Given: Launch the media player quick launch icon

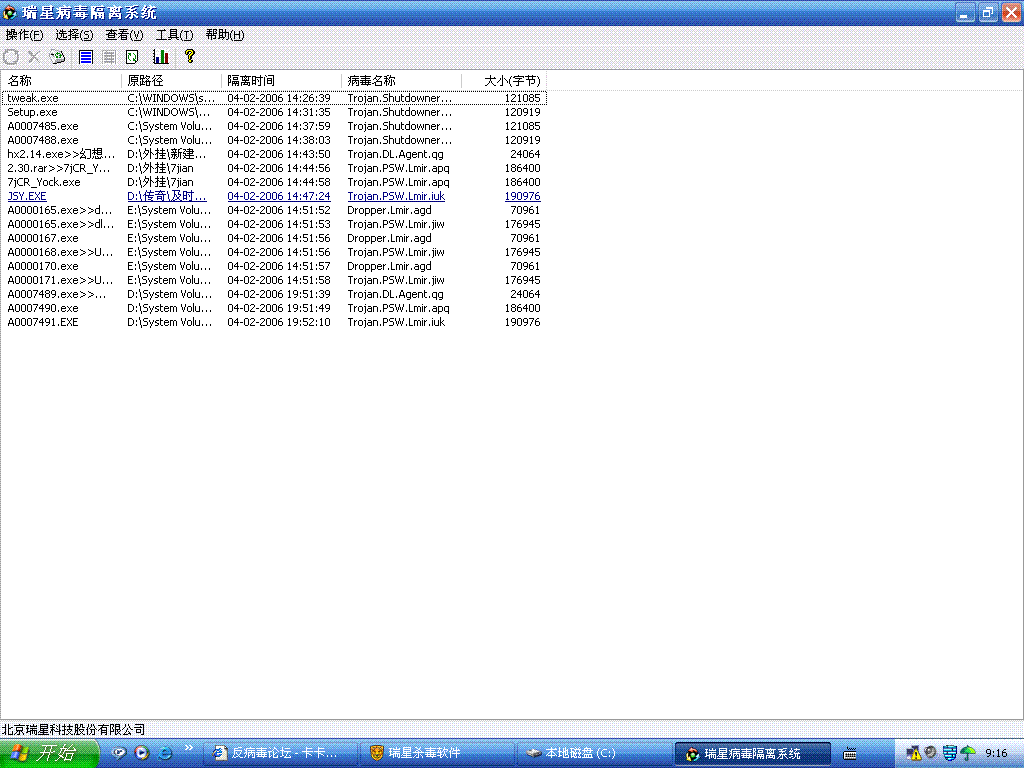Looking at the screenshot, I should pyautogui.click(x=142, y=753).
